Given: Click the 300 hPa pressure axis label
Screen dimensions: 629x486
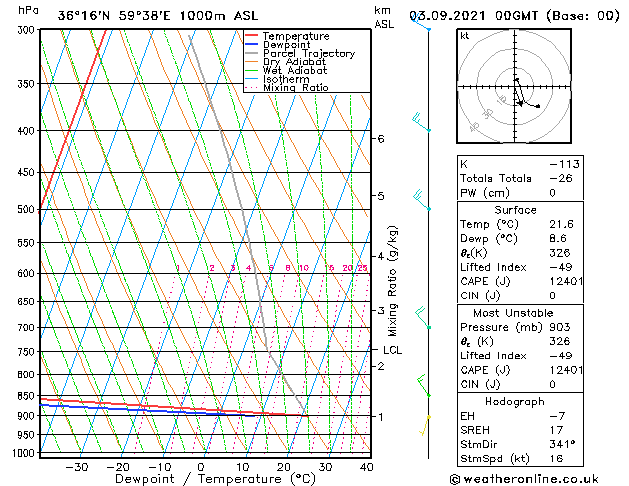Looking at the screenshot, I should [28, 30].
